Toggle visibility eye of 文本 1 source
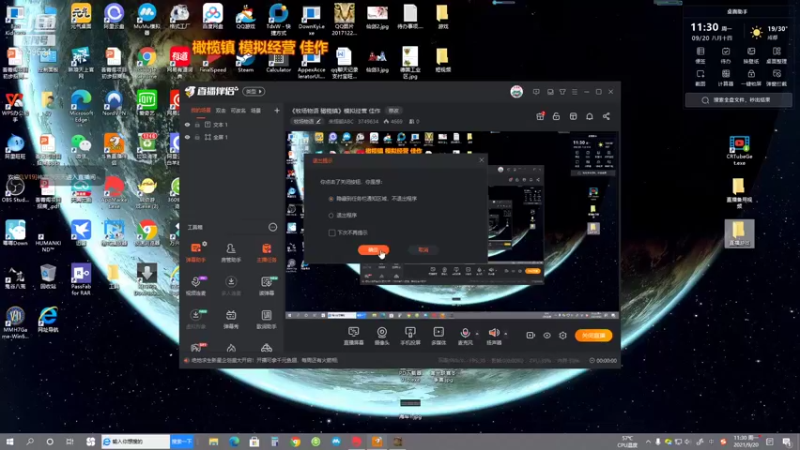This screenshot has height=450, width=800. pos(187,124)
